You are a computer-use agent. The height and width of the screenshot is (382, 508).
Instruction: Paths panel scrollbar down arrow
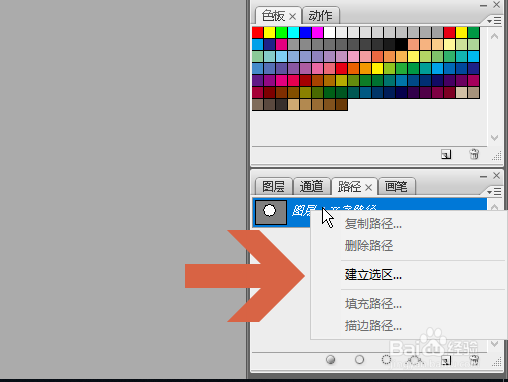click(x=494, y=343)
